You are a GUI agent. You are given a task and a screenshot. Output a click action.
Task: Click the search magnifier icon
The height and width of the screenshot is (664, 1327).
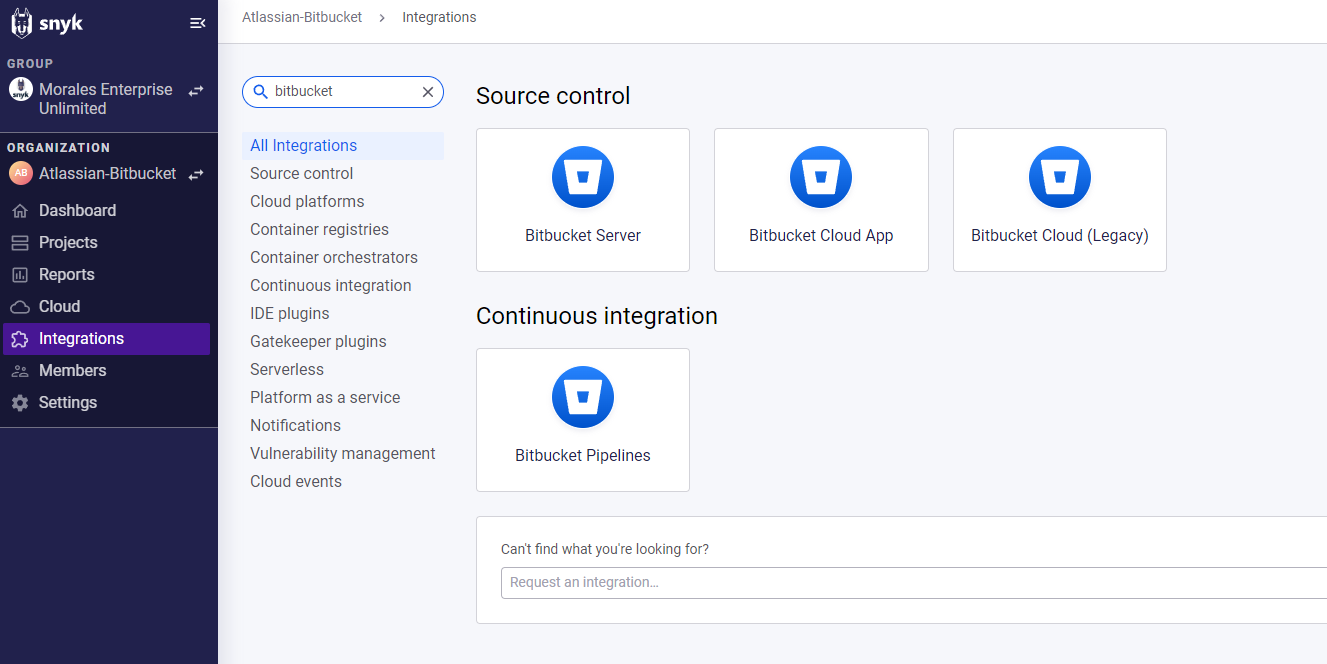(261, 91)
